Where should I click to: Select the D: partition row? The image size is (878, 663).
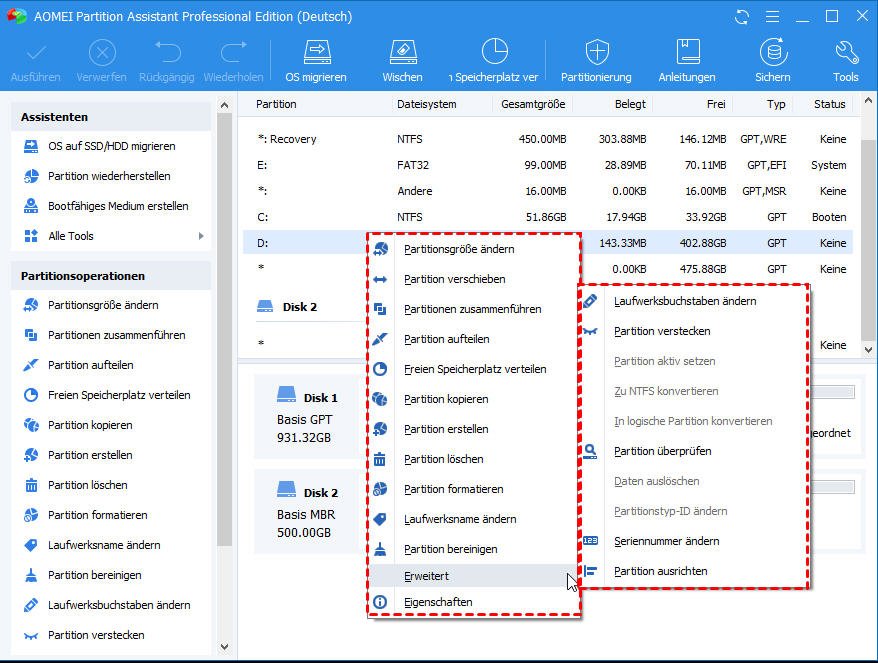[x=548, y=243]
